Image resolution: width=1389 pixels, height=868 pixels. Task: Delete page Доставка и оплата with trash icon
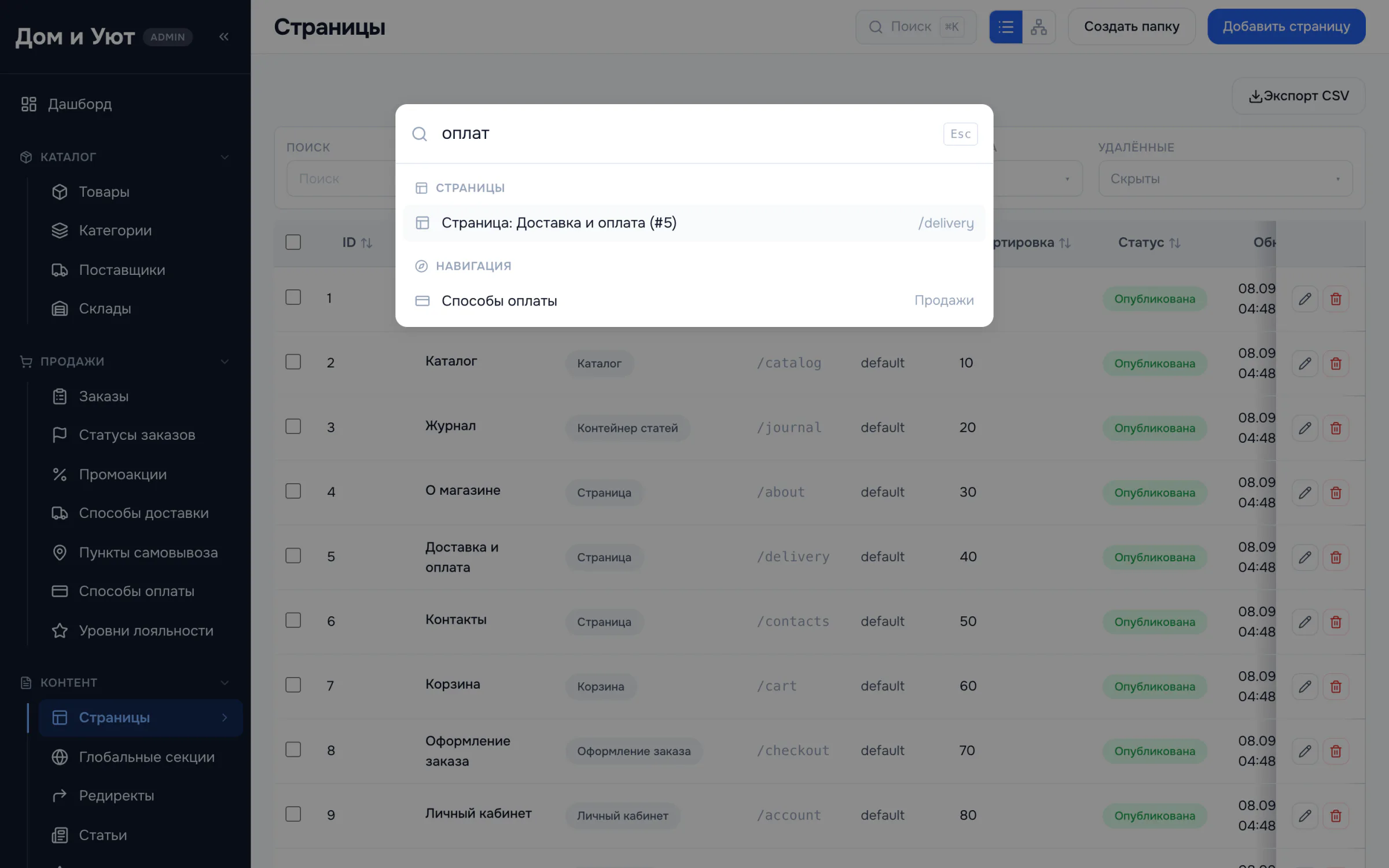1336,557
